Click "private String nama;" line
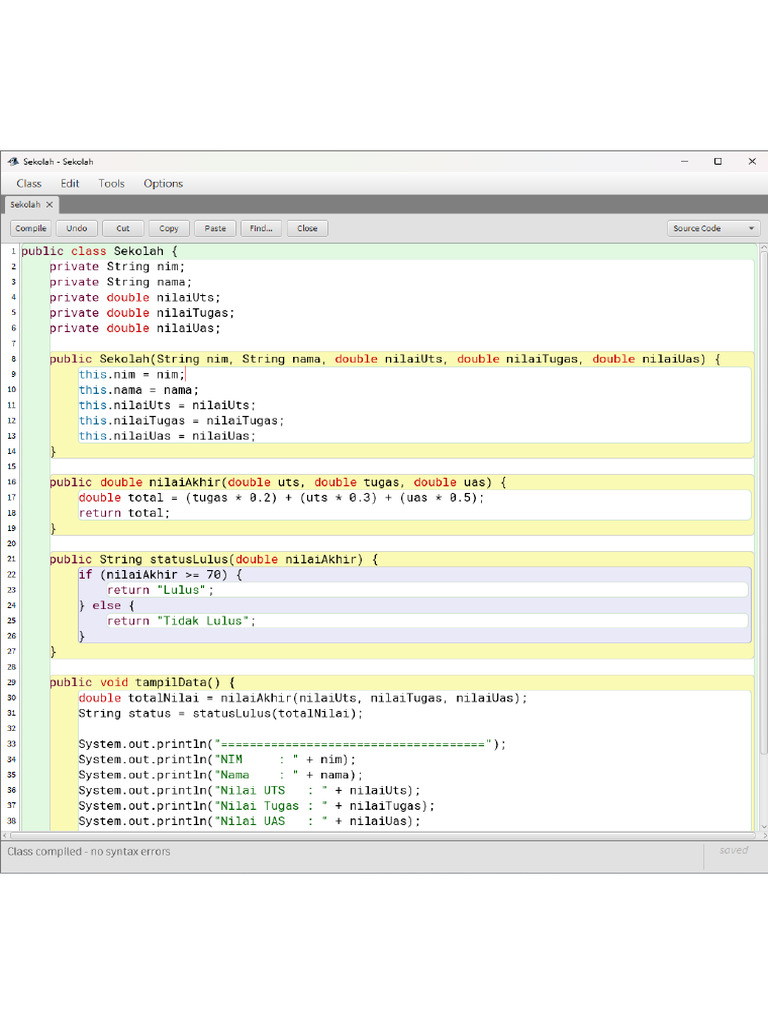 (x=121, y=282)
